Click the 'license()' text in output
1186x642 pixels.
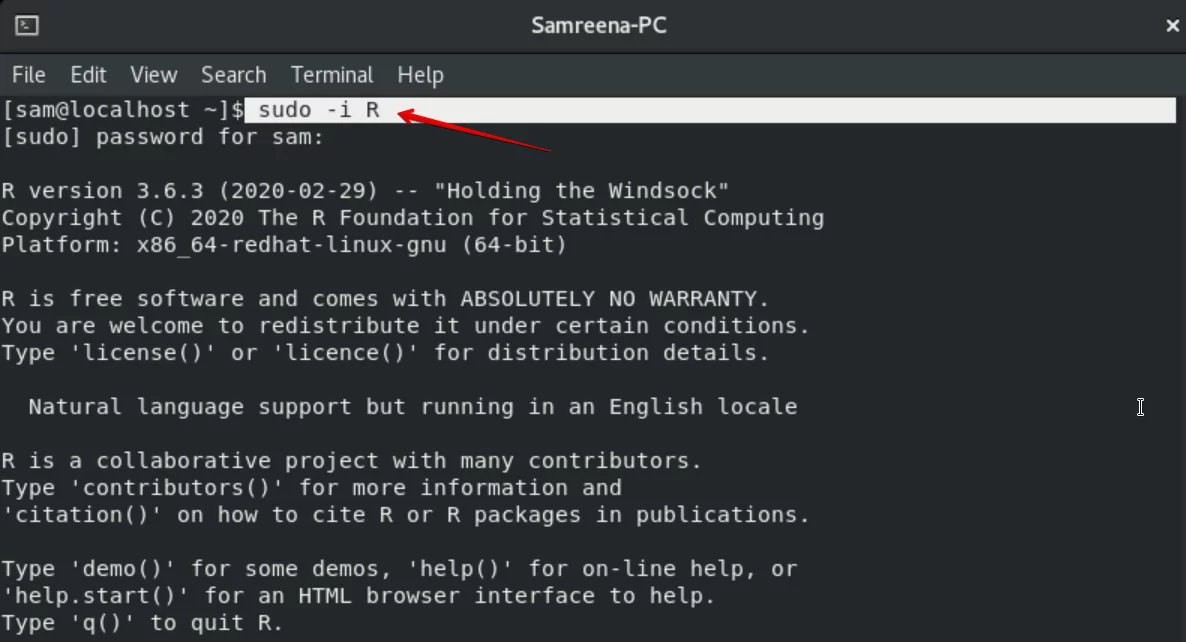coord(136,352)
